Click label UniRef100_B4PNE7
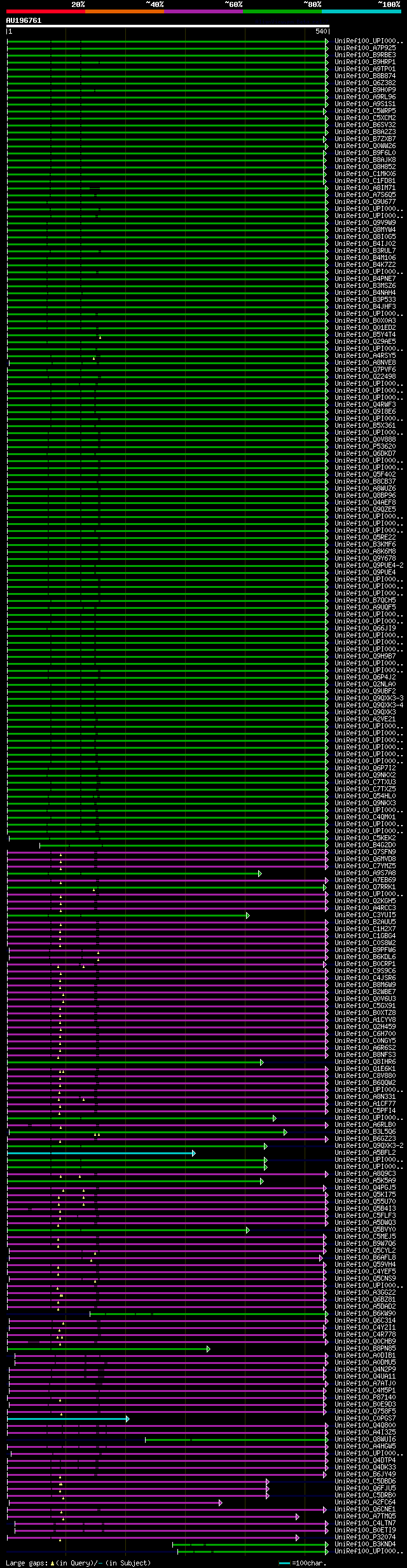 click(x=365, y=278)
